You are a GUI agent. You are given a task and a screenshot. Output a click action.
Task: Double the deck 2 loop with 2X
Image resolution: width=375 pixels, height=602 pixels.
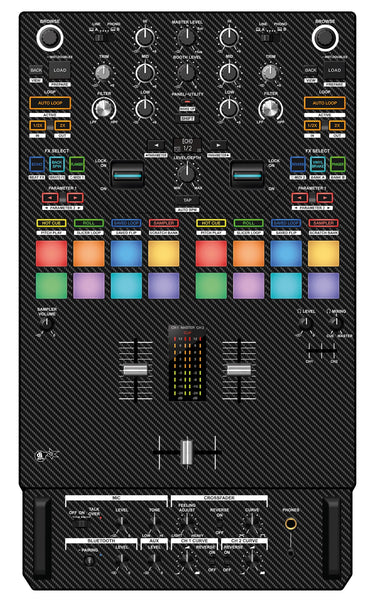coord(337,126)
